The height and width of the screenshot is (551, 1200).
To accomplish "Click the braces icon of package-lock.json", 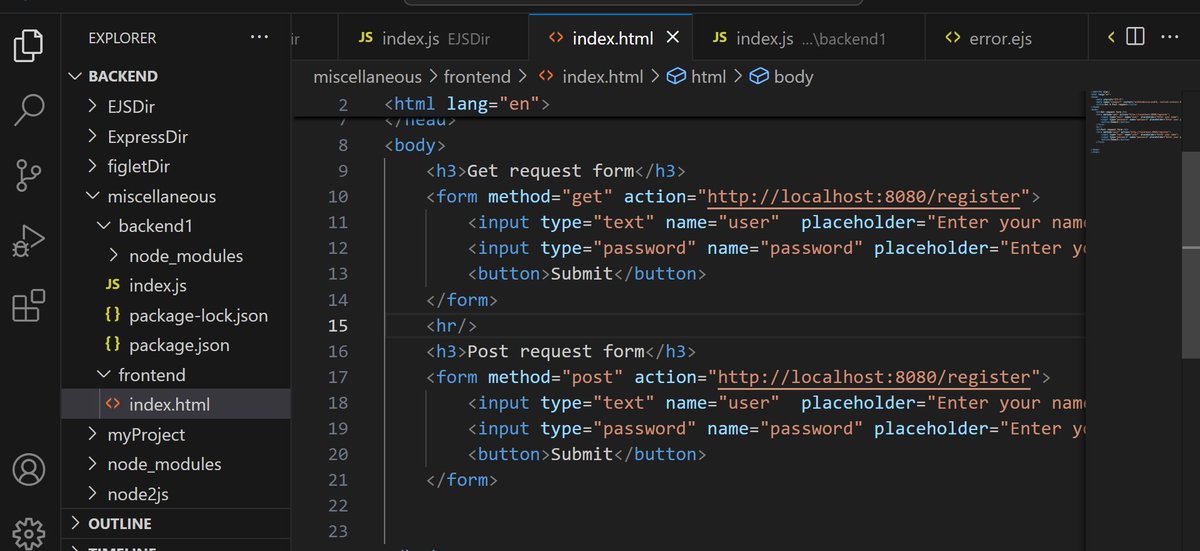I will [112, 316].
